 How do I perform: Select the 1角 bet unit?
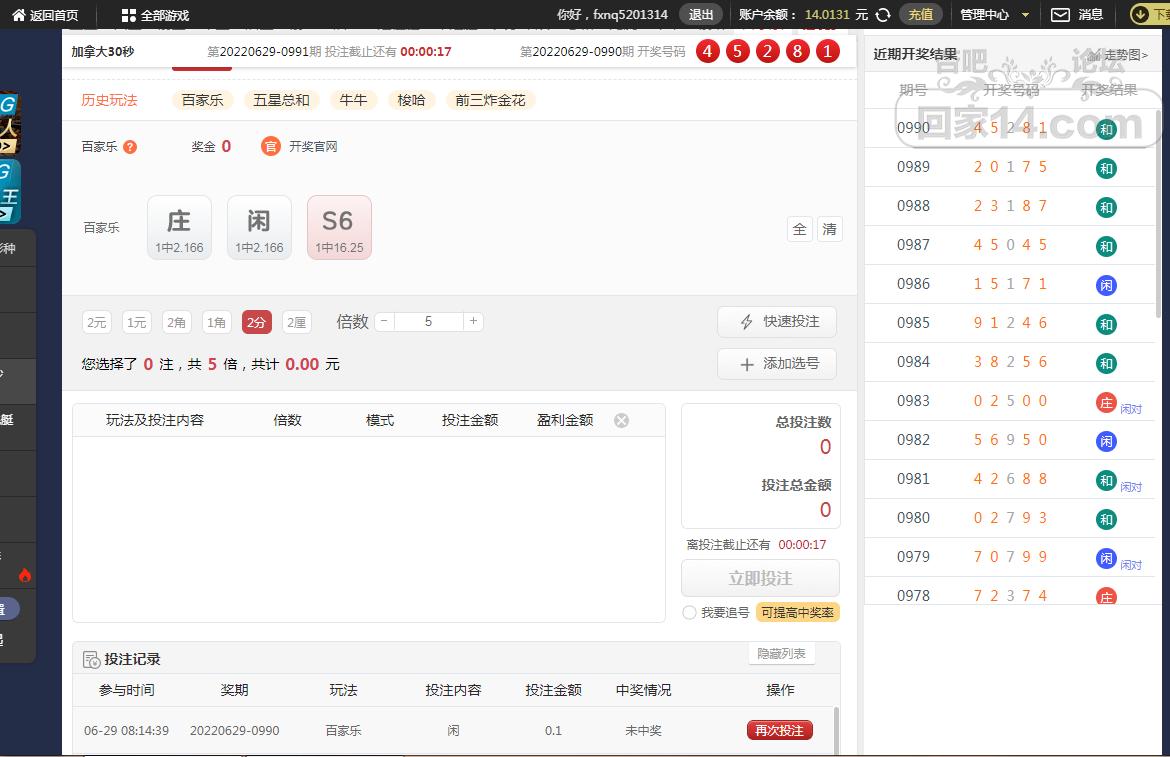216,322
